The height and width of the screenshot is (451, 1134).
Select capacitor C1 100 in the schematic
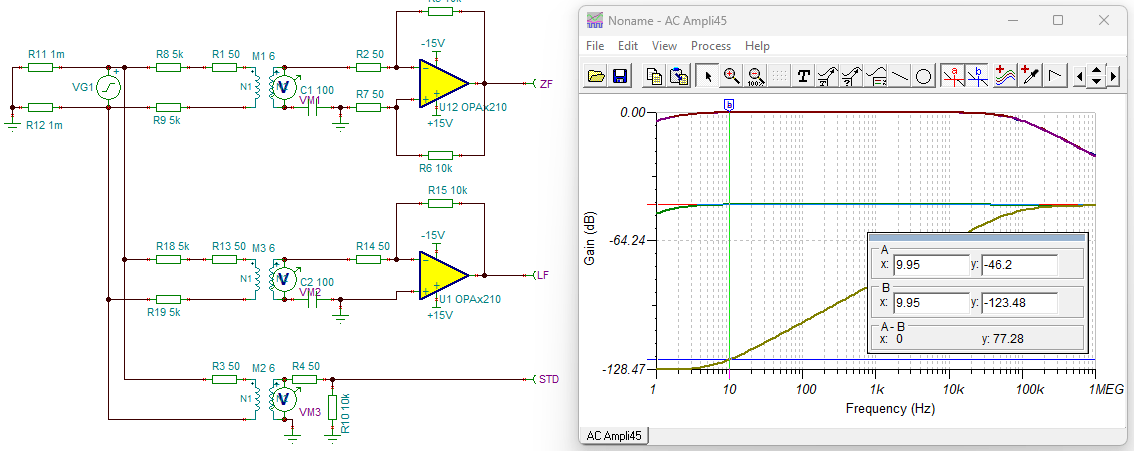tap(314, 108)
